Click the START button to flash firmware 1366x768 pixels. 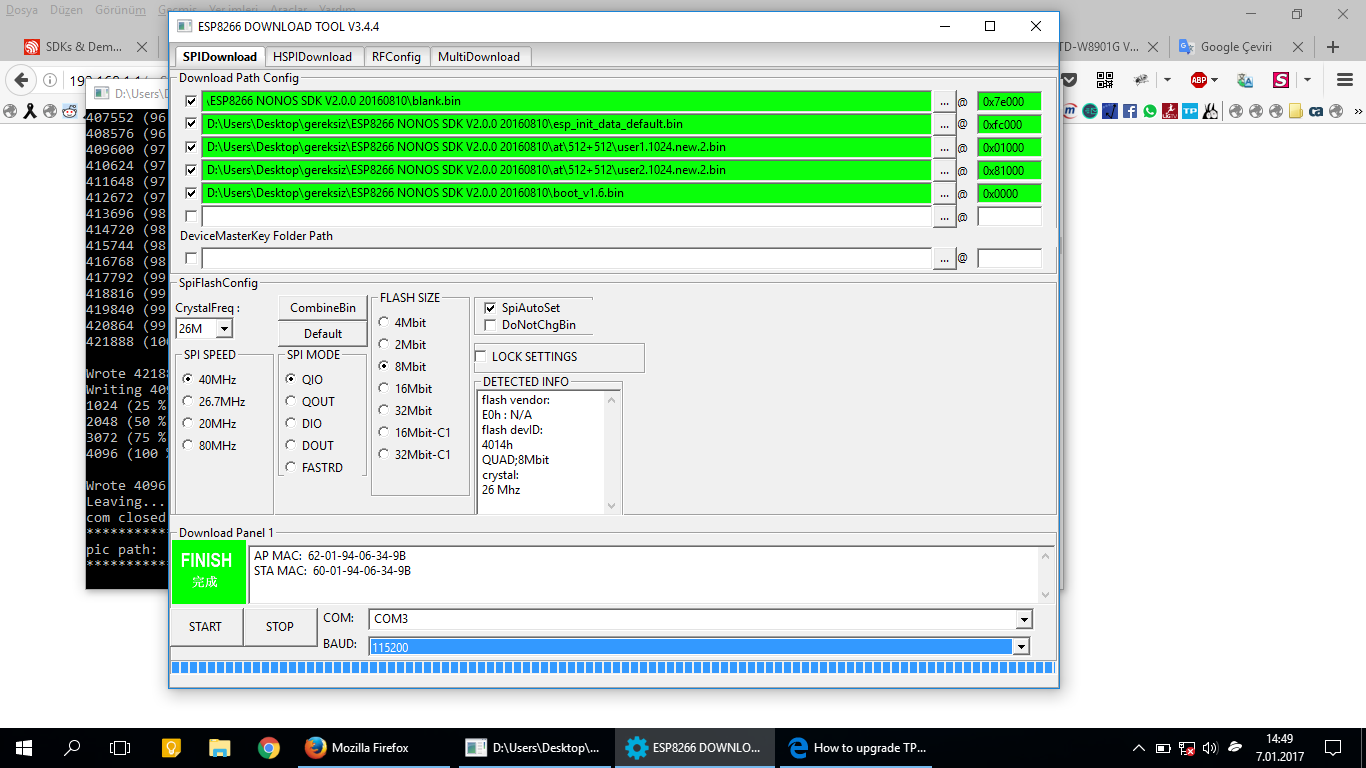(205, 626)
